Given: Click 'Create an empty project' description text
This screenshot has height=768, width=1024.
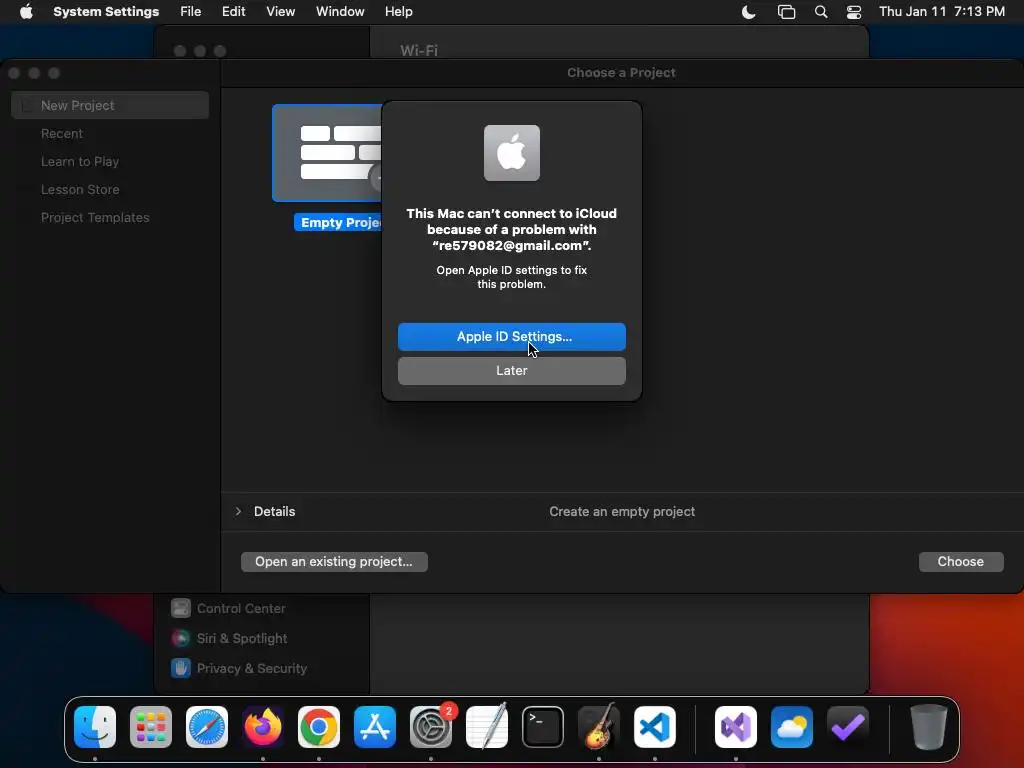Looking at the screenshot, I should 622,511.
